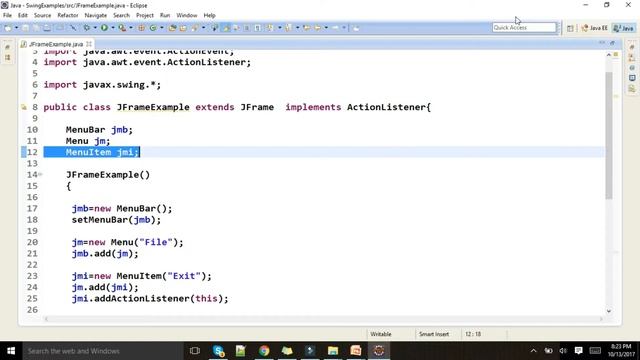640x360 pixels.
Task: Open the external tools dropdown arrow
Action: [131, 28]
